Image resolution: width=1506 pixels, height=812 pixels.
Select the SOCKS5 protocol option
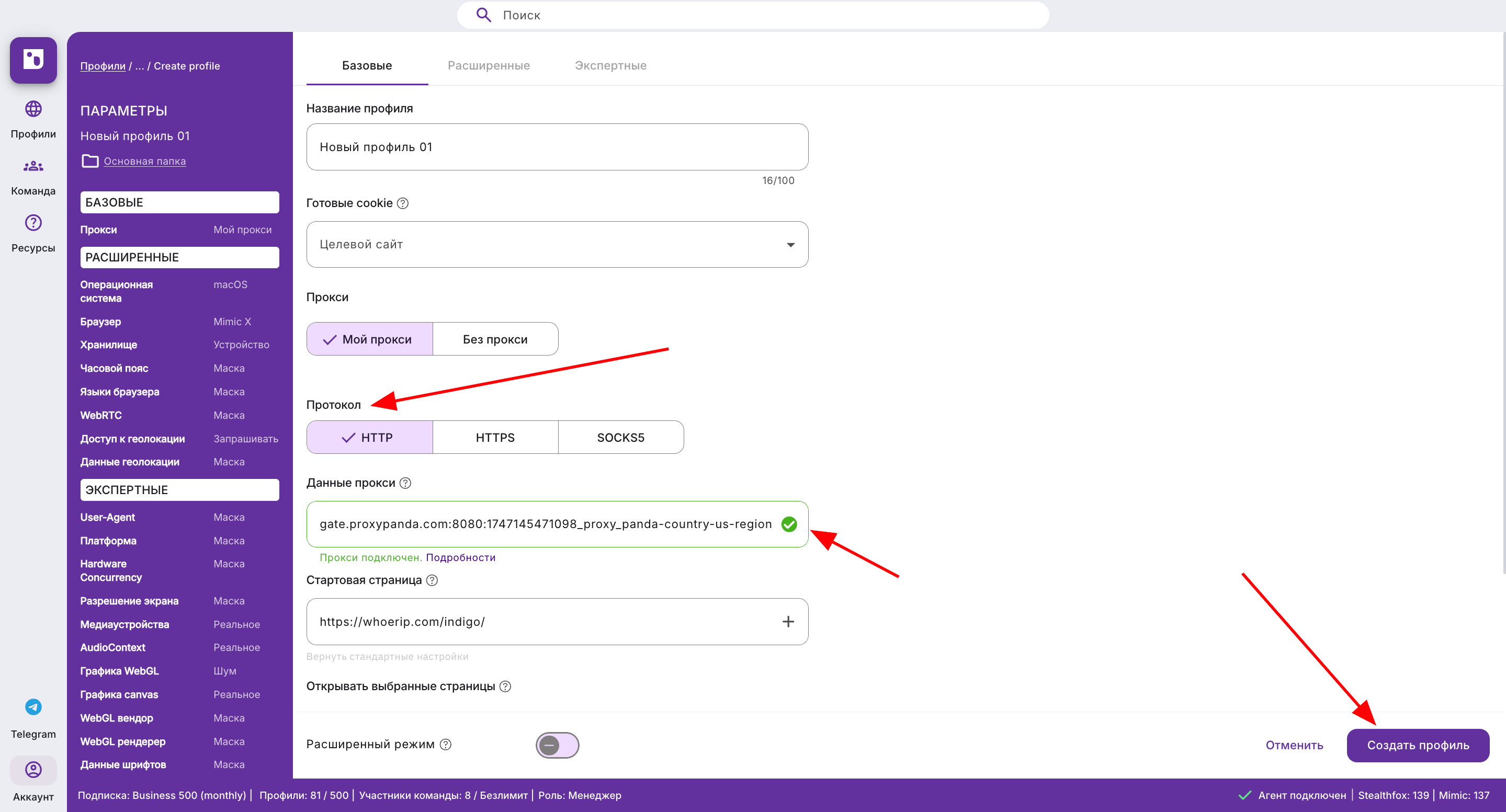tap(620, 438)
